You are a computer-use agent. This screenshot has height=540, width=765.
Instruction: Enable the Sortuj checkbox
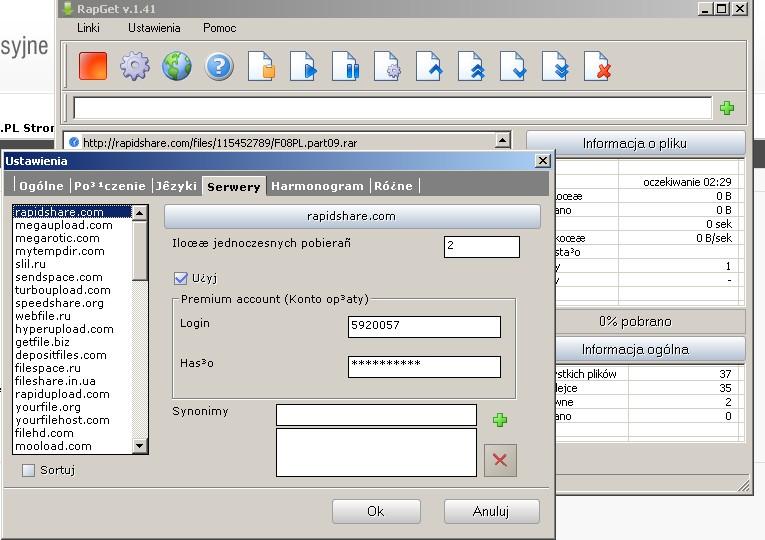click(x=28, y=470)
